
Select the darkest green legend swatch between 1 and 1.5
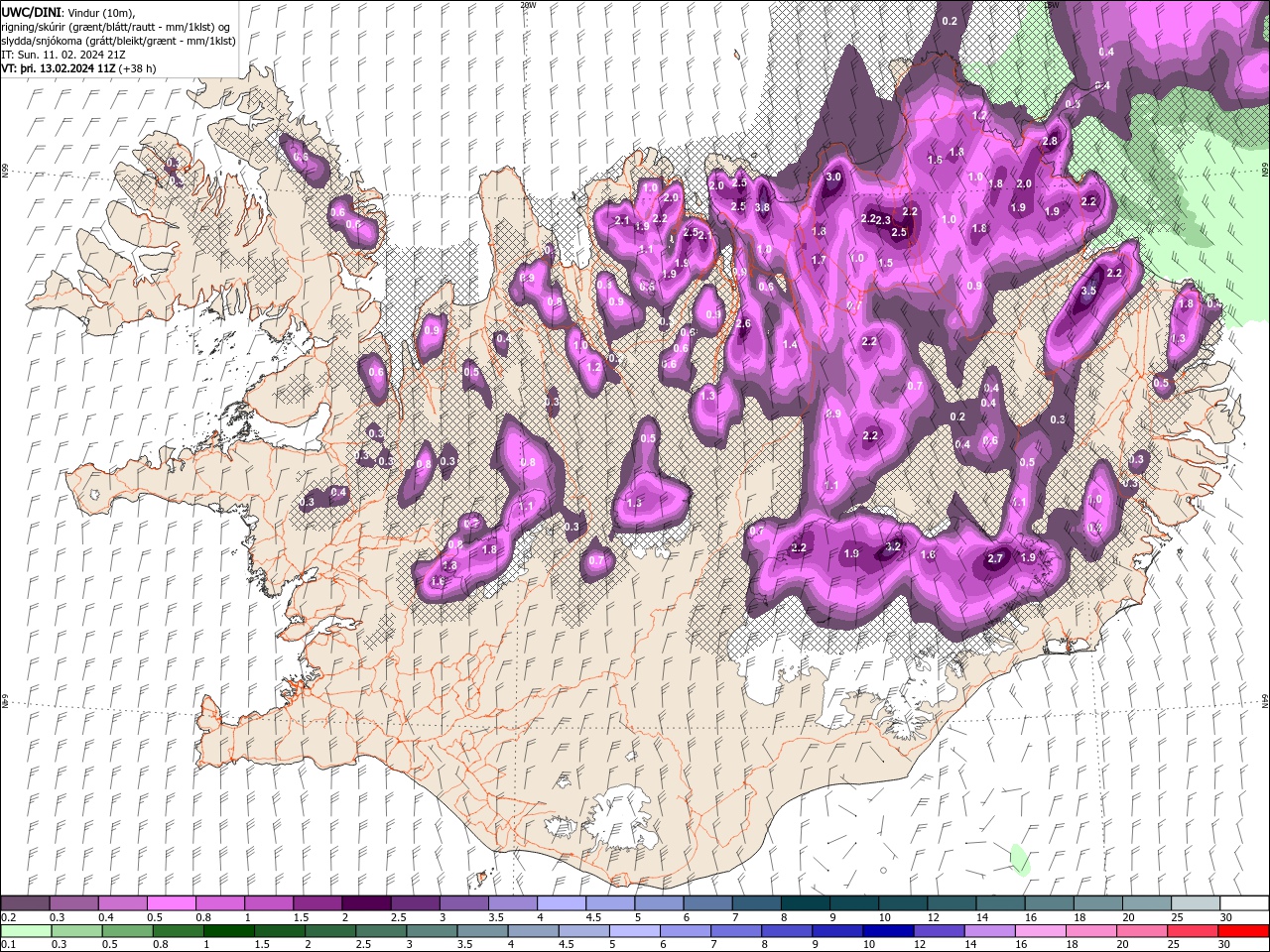point(230,931)
